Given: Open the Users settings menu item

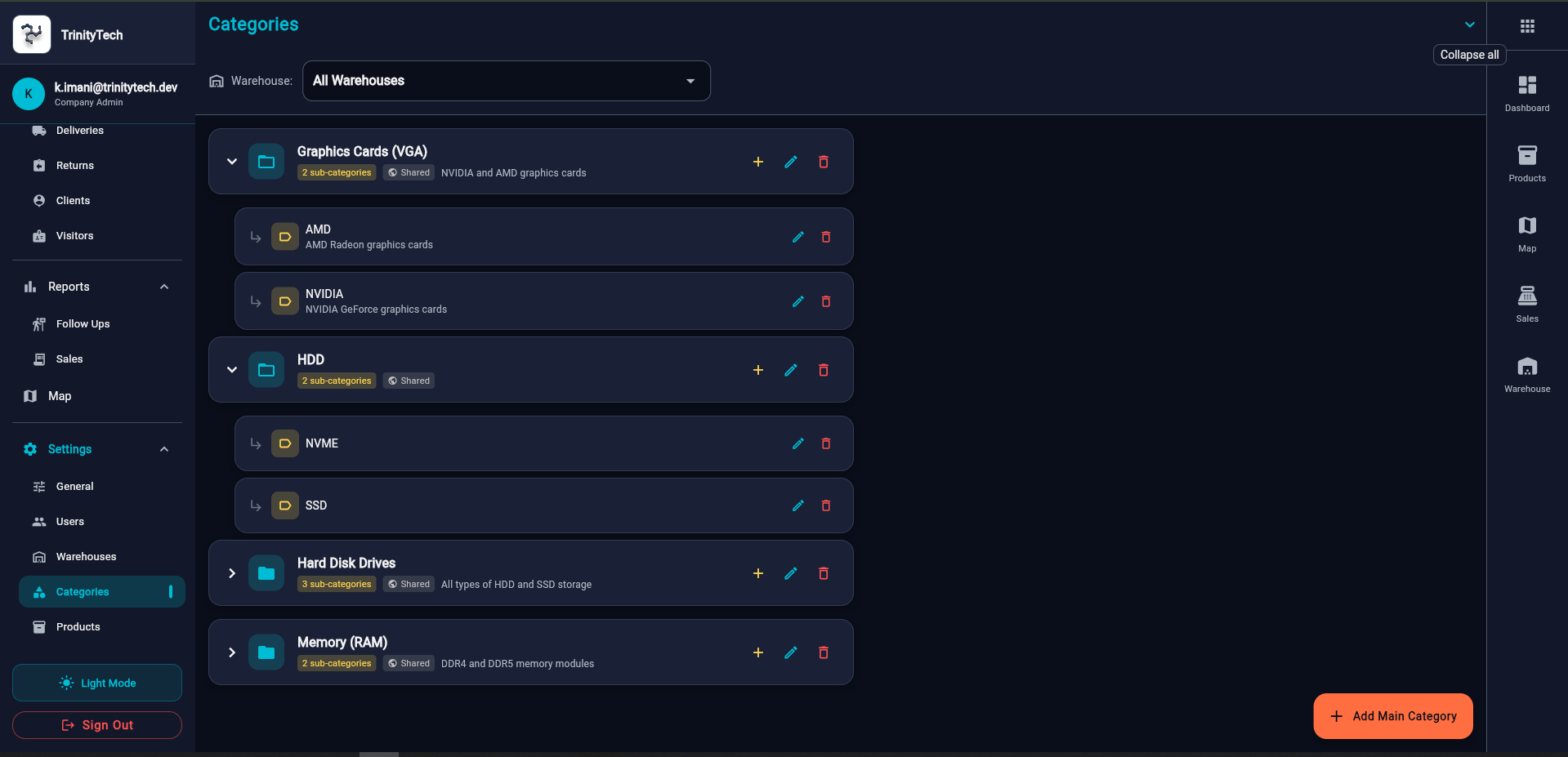Looking at the screenshot, I should tap(69, 521).
